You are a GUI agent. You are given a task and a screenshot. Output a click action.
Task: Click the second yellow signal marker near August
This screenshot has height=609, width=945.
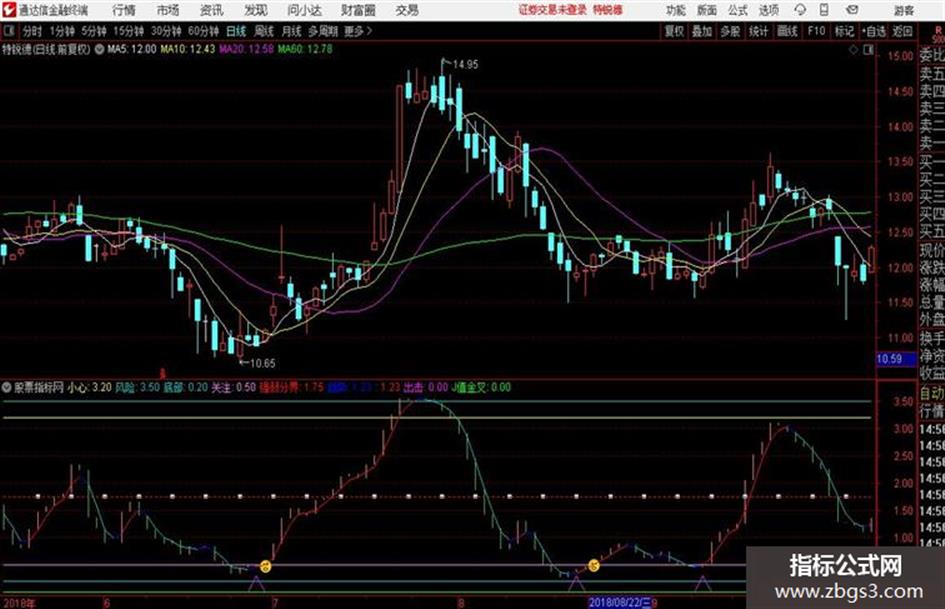tap(594, 565)
